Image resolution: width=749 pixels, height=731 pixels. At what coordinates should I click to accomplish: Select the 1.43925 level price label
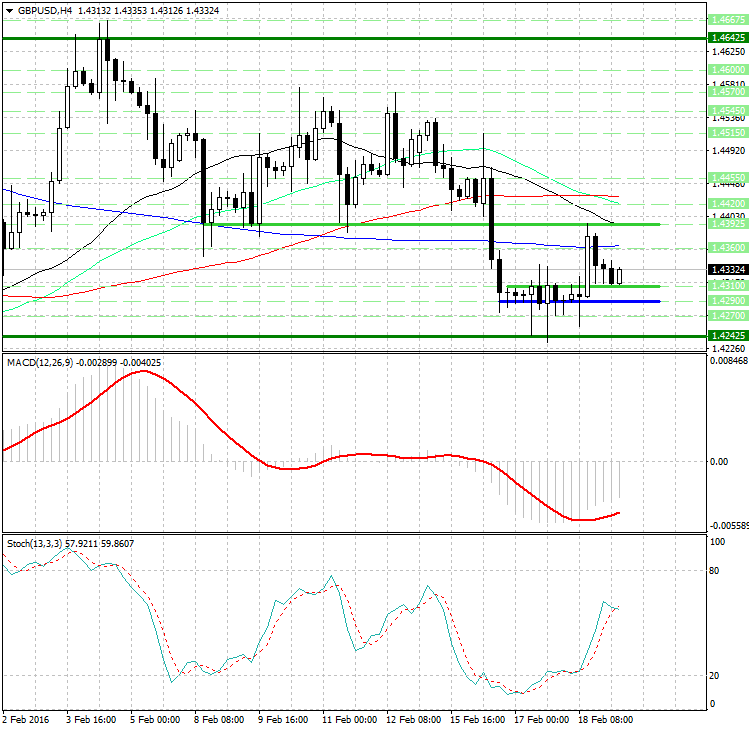pyautogui.click(x=724, y=224)
